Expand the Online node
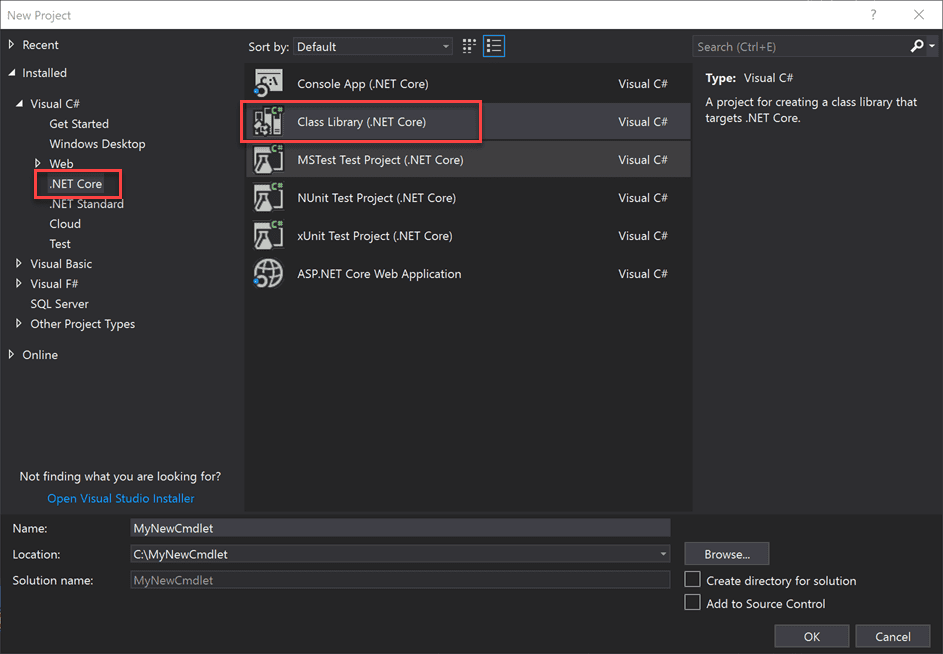This screenshot has width=943, height=654. [x=11, y=354]
